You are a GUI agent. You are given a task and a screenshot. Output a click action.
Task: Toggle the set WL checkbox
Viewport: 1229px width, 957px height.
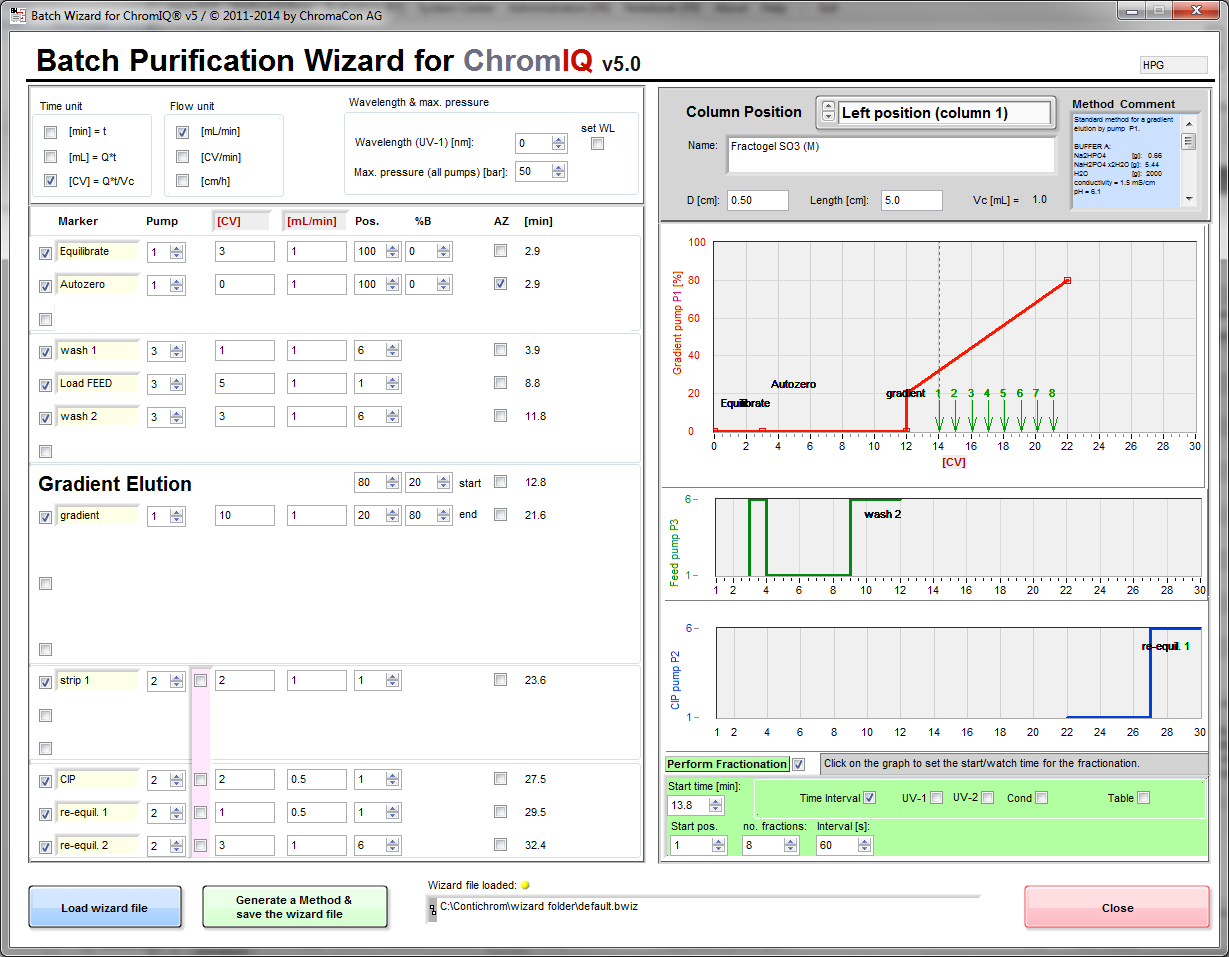597,144
